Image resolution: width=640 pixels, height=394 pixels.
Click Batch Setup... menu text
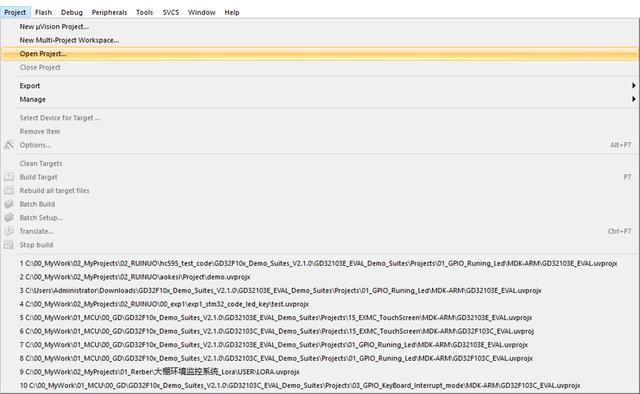coord(41,218)
